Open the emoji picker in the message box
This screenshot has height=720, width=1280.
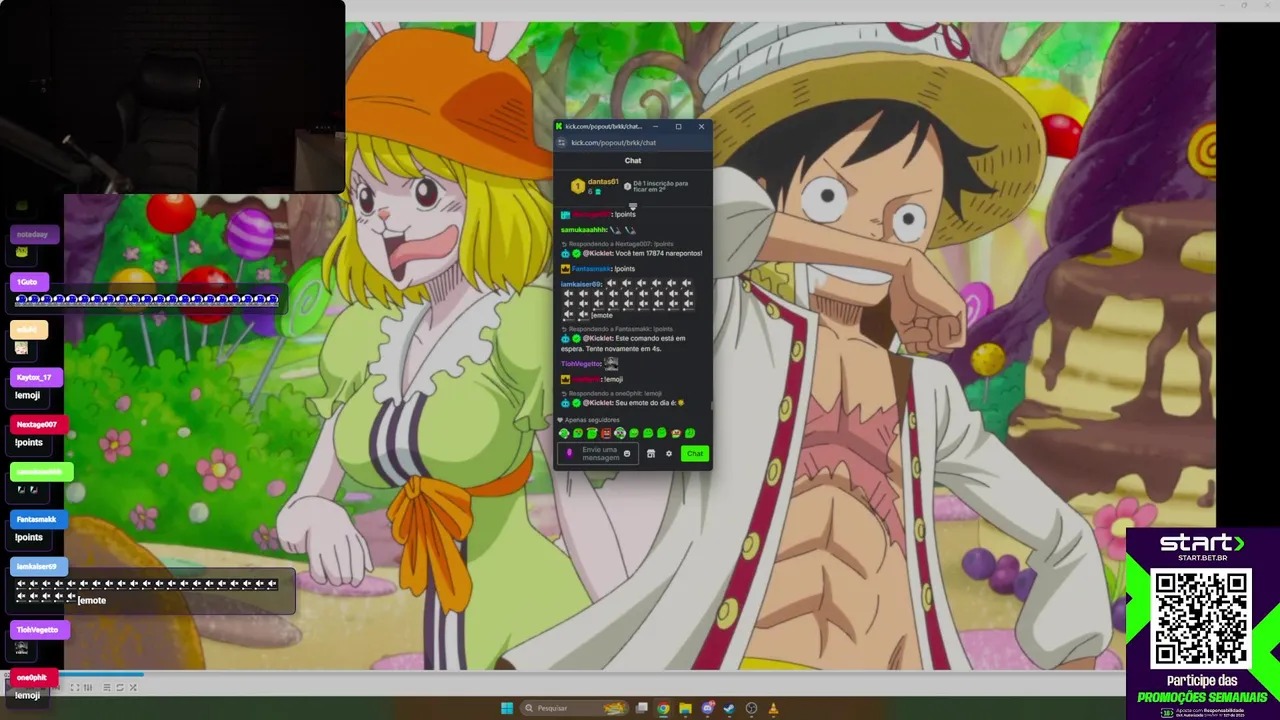(627, 453)
